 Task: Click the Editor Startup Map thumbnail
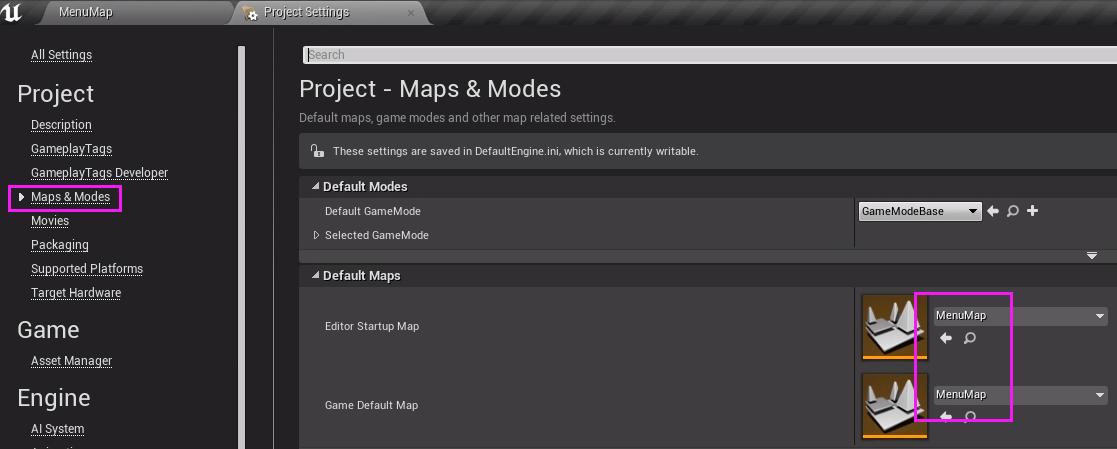coord(894,327)
